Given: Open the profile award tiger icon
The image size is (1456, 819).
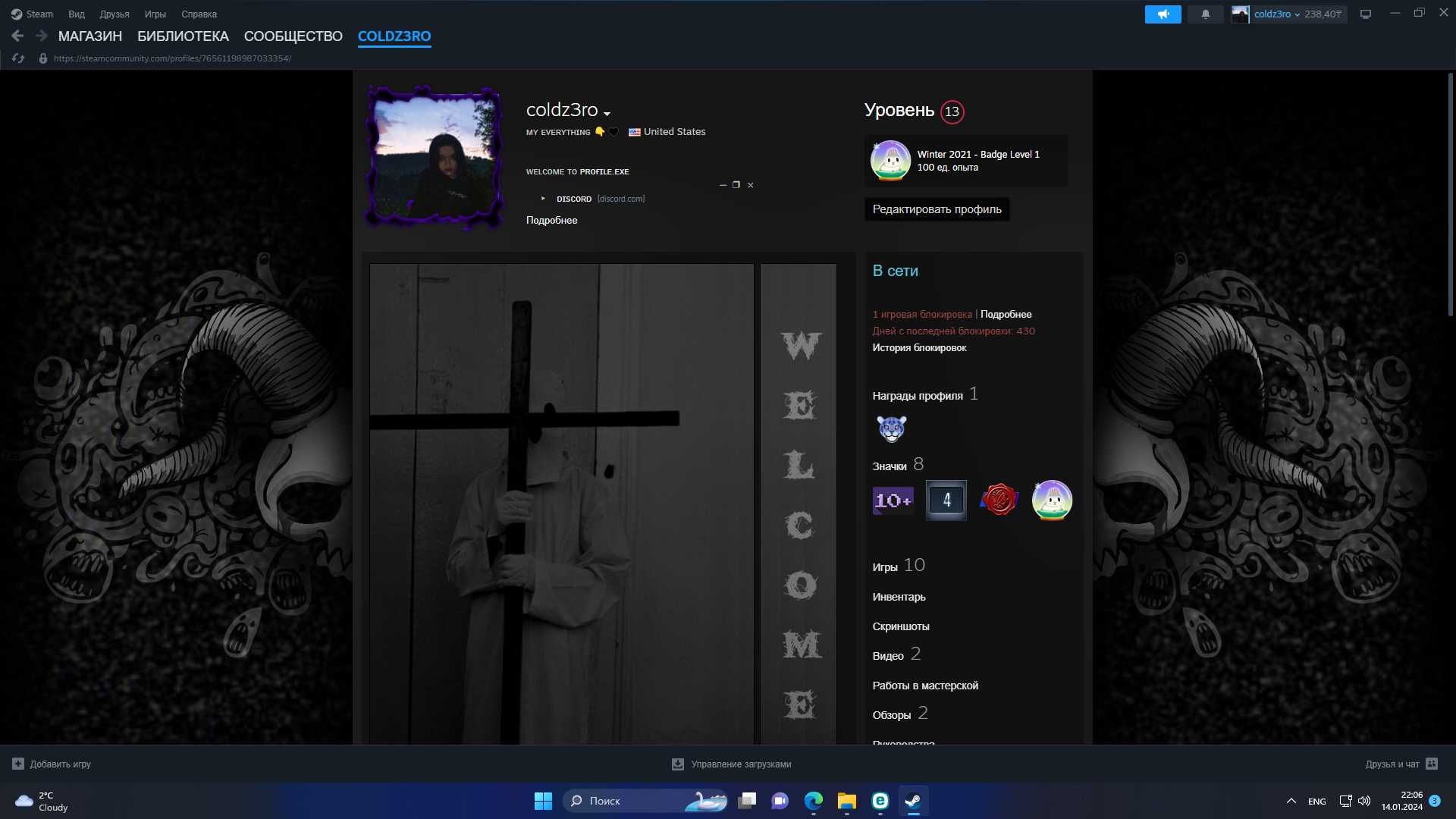Looking at the screenshot, I should 892,428.
